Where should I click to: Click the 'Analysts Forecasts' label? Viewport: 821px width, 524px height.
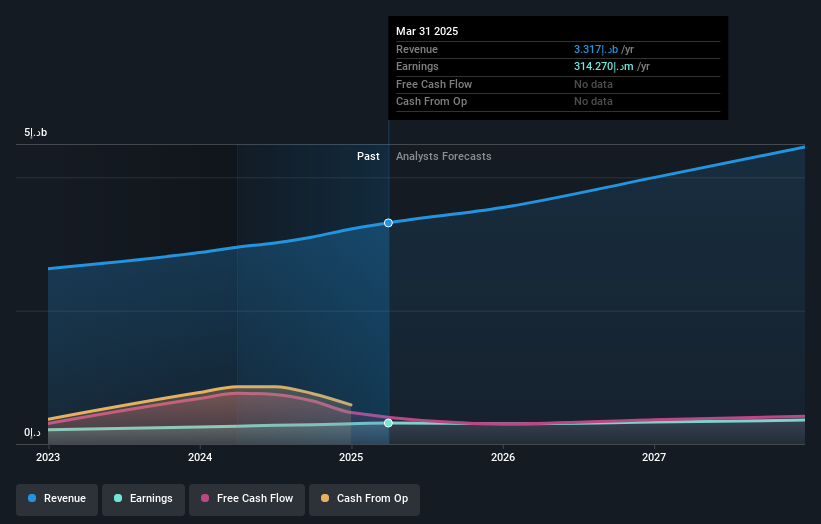(443, 156)
